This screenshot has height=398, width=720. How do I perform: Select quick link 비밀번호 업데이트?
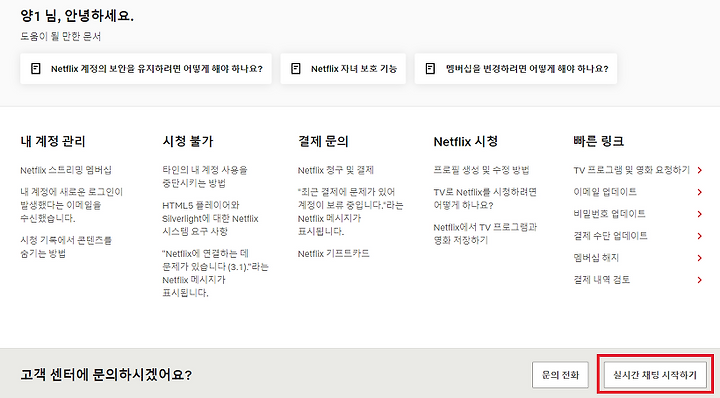click(609, 214)
